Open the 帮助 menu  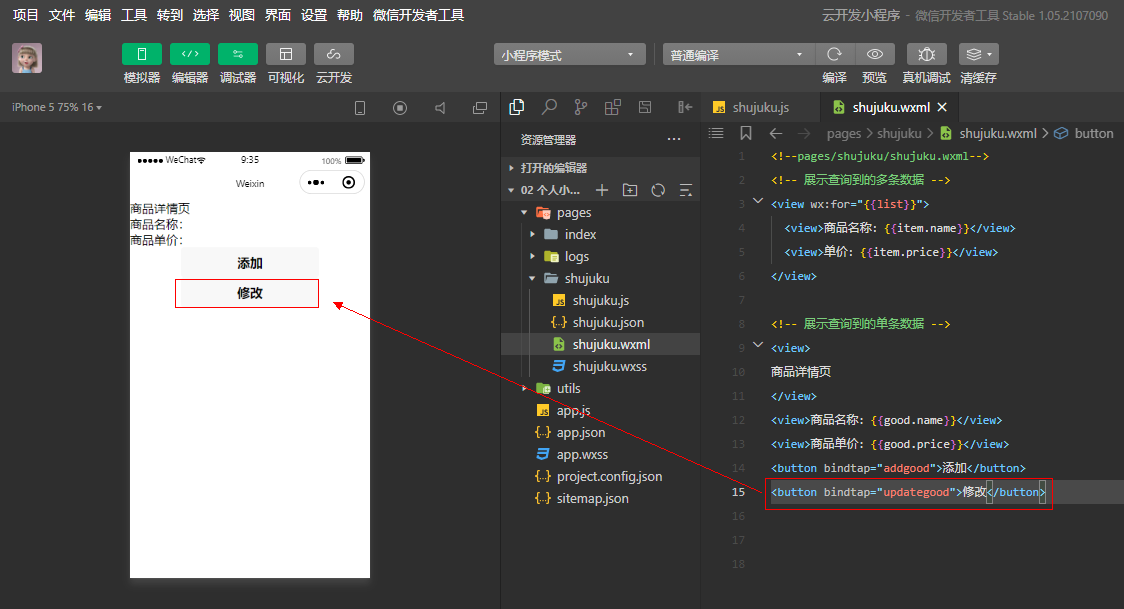[350, 15]
